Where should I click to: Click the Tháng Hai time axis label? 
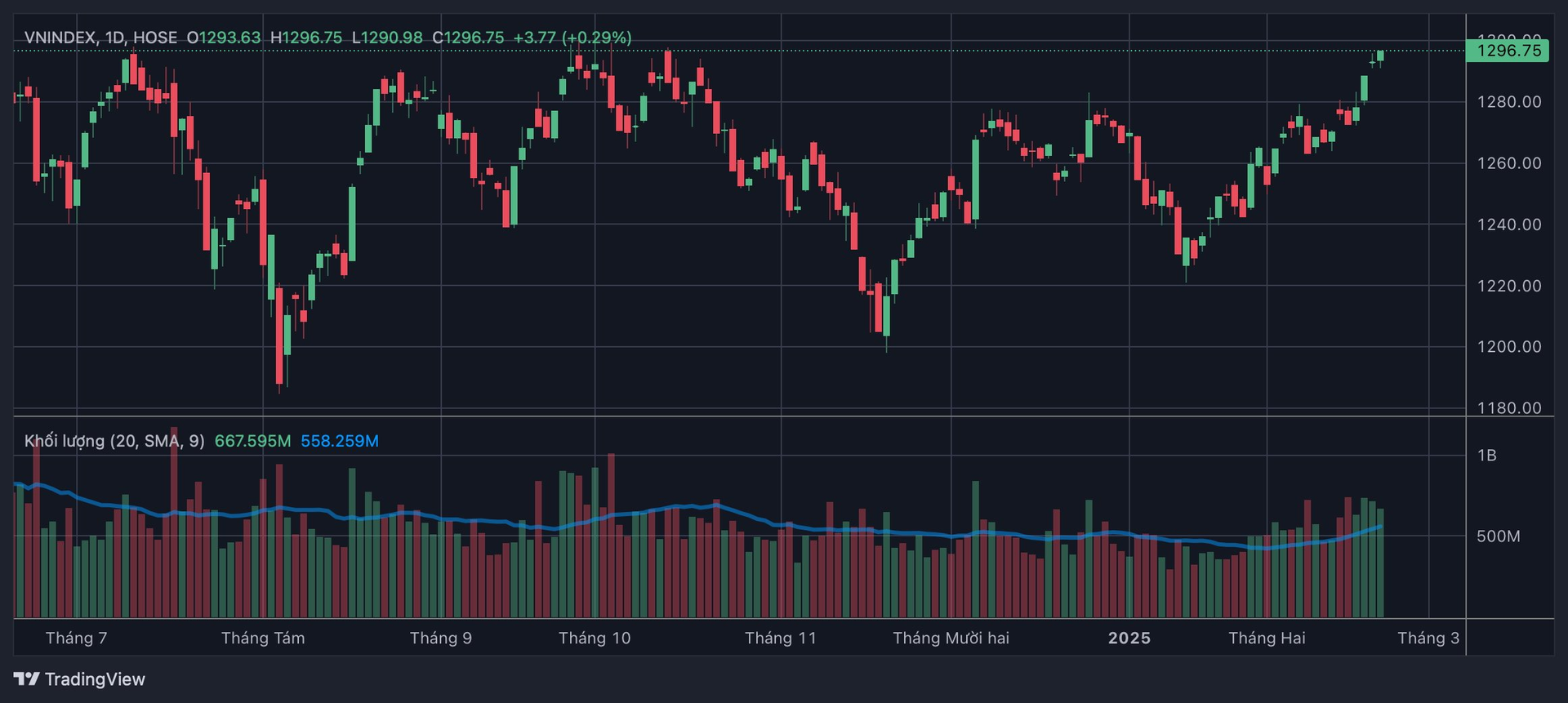(x=1267, y=638)
